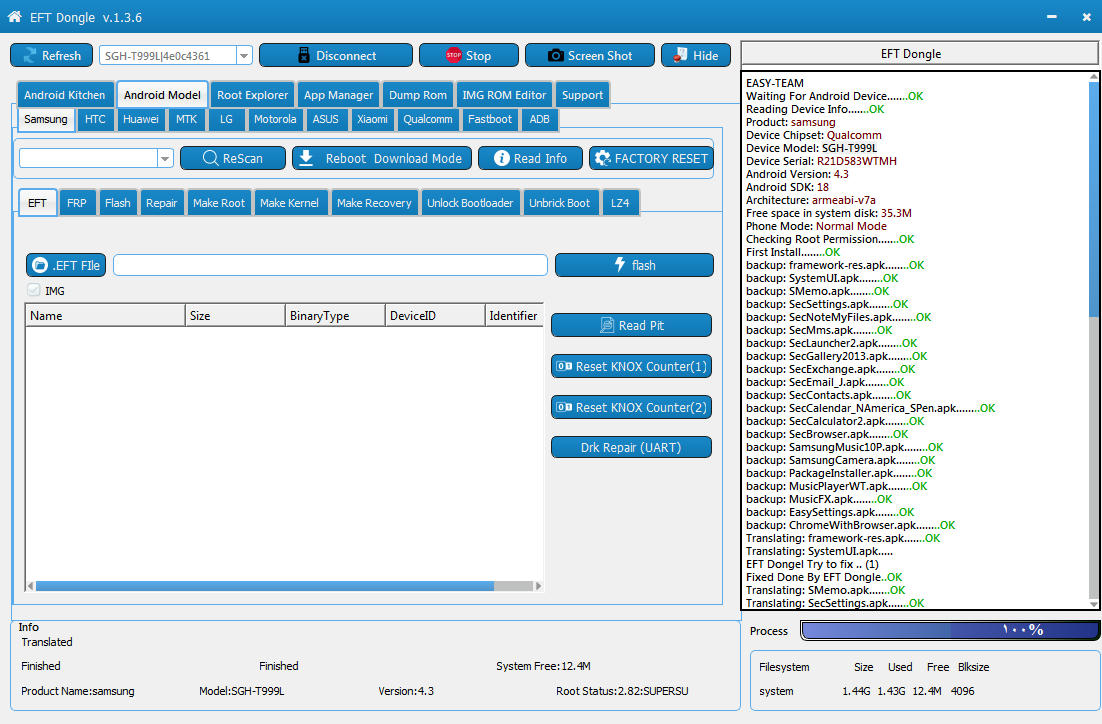
Task: Select the Repair sub-tab
Action: coord(161,202)
